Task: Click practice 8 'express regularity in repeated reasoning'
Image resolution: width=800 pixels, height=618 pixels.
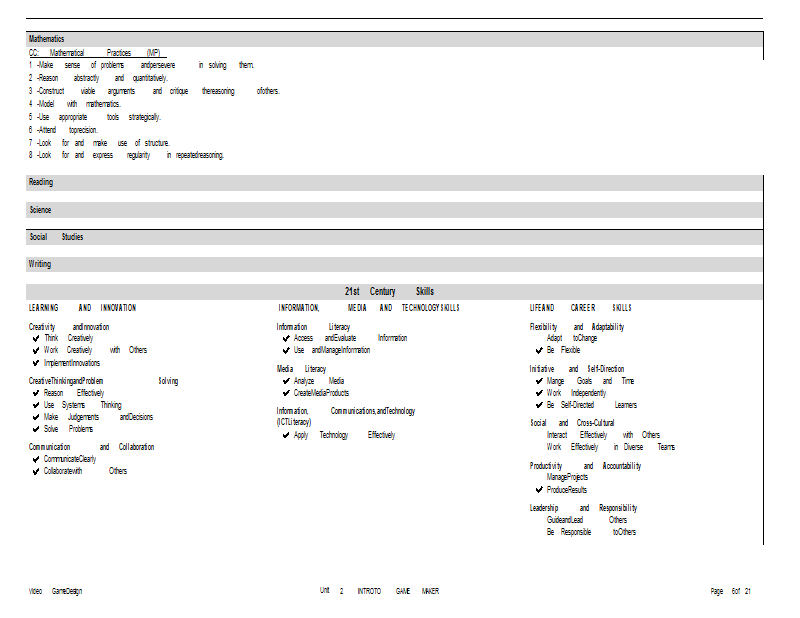Action: click(x=126, y=155)
